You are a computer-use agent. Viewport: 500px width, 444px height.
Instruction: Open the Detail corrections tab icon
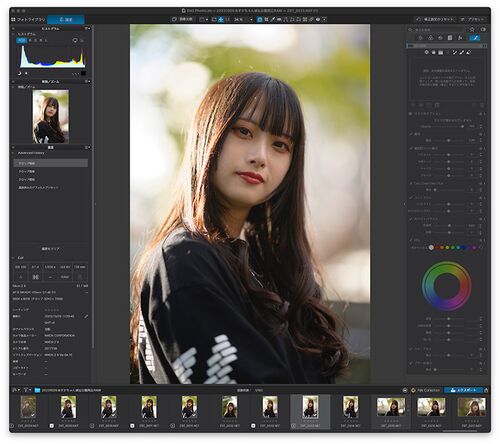pyautogui.click(x=440, y=38)
